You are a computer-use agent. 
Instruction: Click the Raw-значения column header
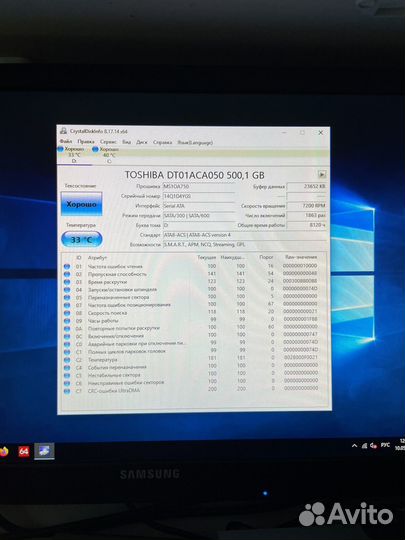click(301, 257)
